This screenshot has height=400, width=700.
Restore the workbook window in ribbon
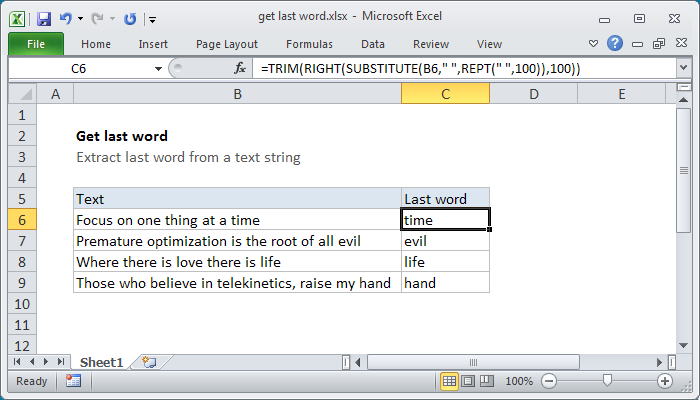[659, 43]
